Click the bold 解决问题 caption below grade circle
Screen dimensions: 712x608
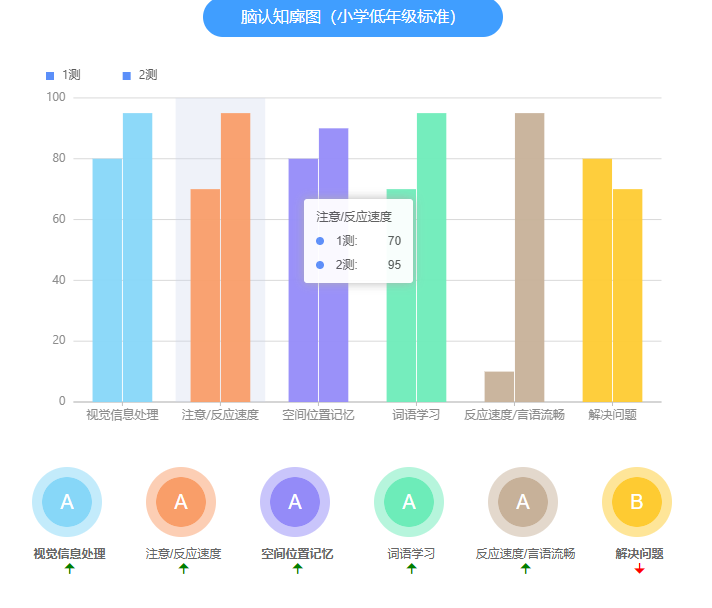(639, 554)
